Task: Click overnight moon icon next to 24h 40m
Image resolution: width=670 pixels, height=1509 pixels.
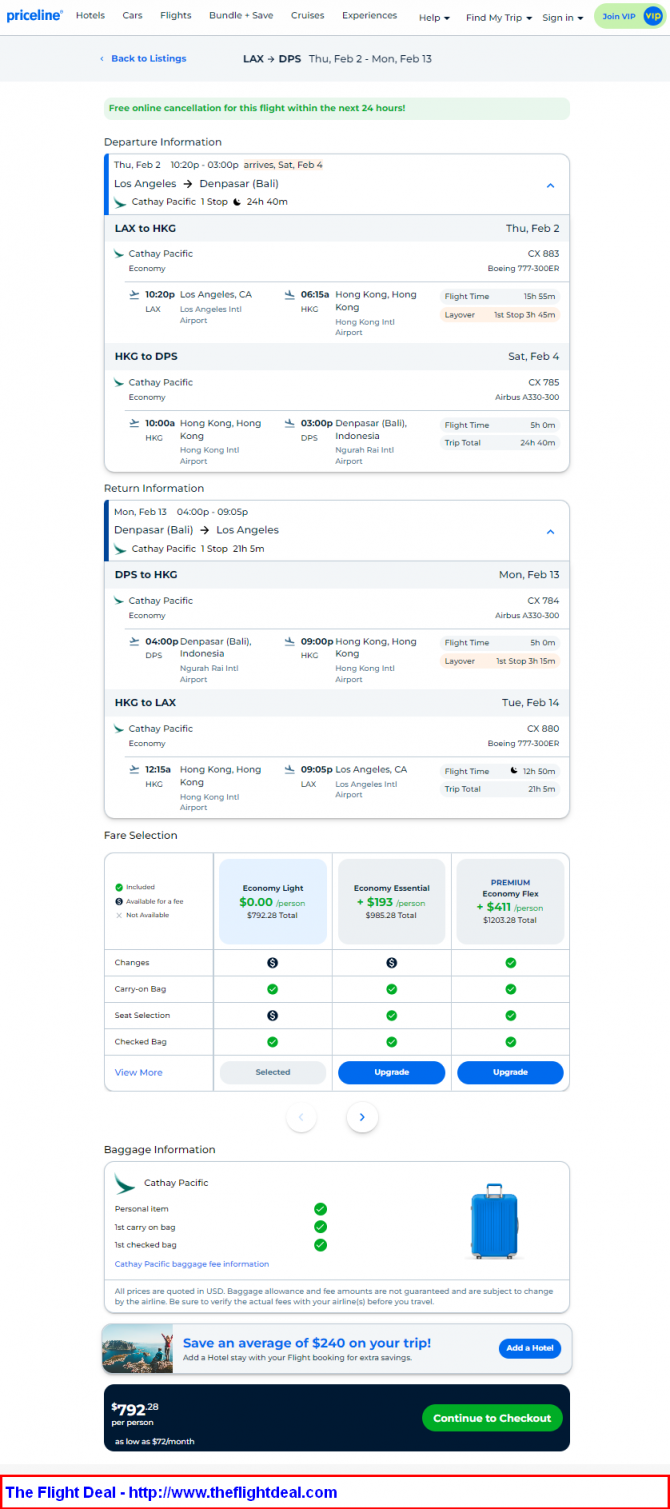Action: (237, 202)
